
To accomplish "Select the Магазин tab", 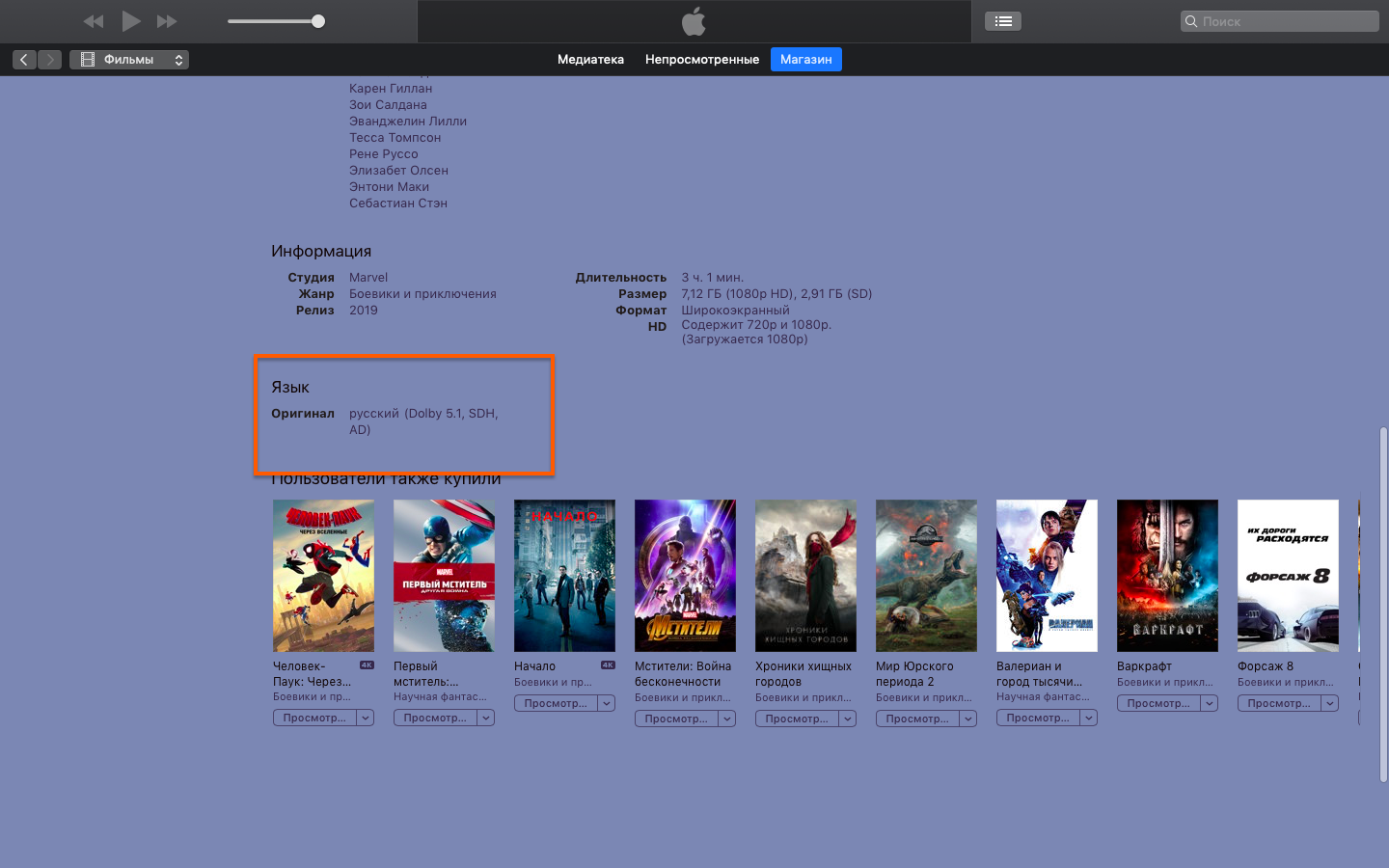I will pyautogui.click(x=805, y=59).
